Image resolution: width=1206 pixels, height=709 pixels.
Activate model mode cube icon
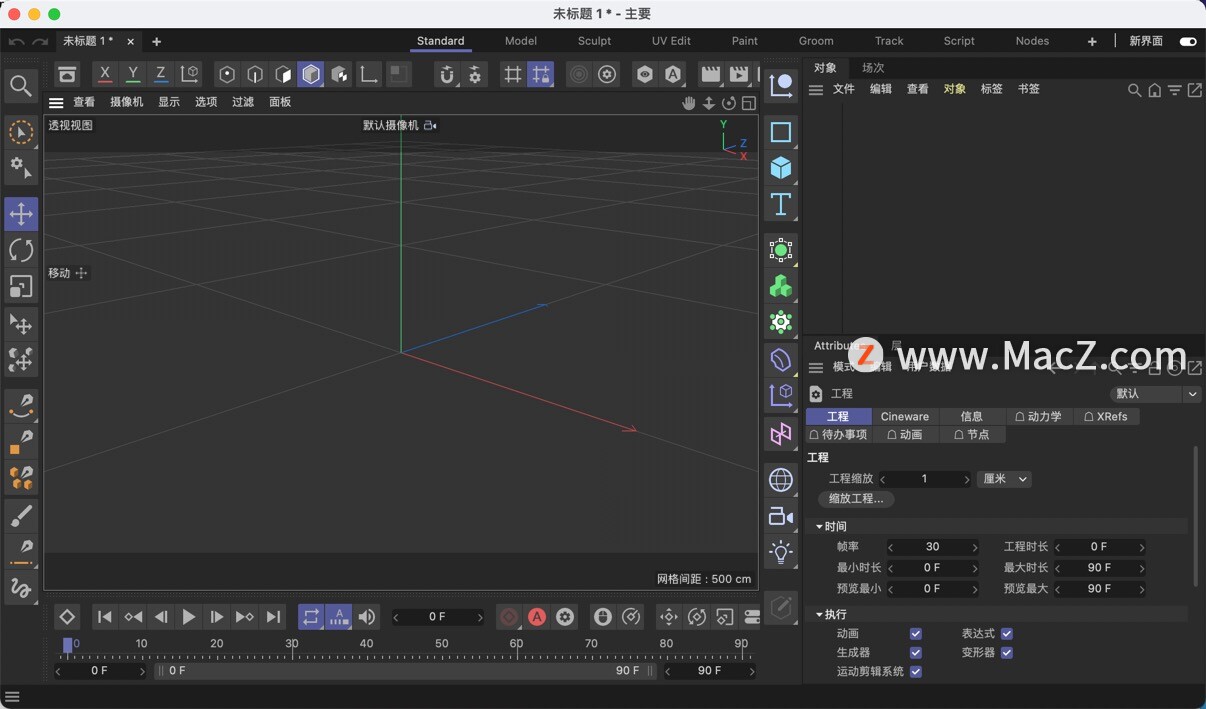[x=311, y=74]
